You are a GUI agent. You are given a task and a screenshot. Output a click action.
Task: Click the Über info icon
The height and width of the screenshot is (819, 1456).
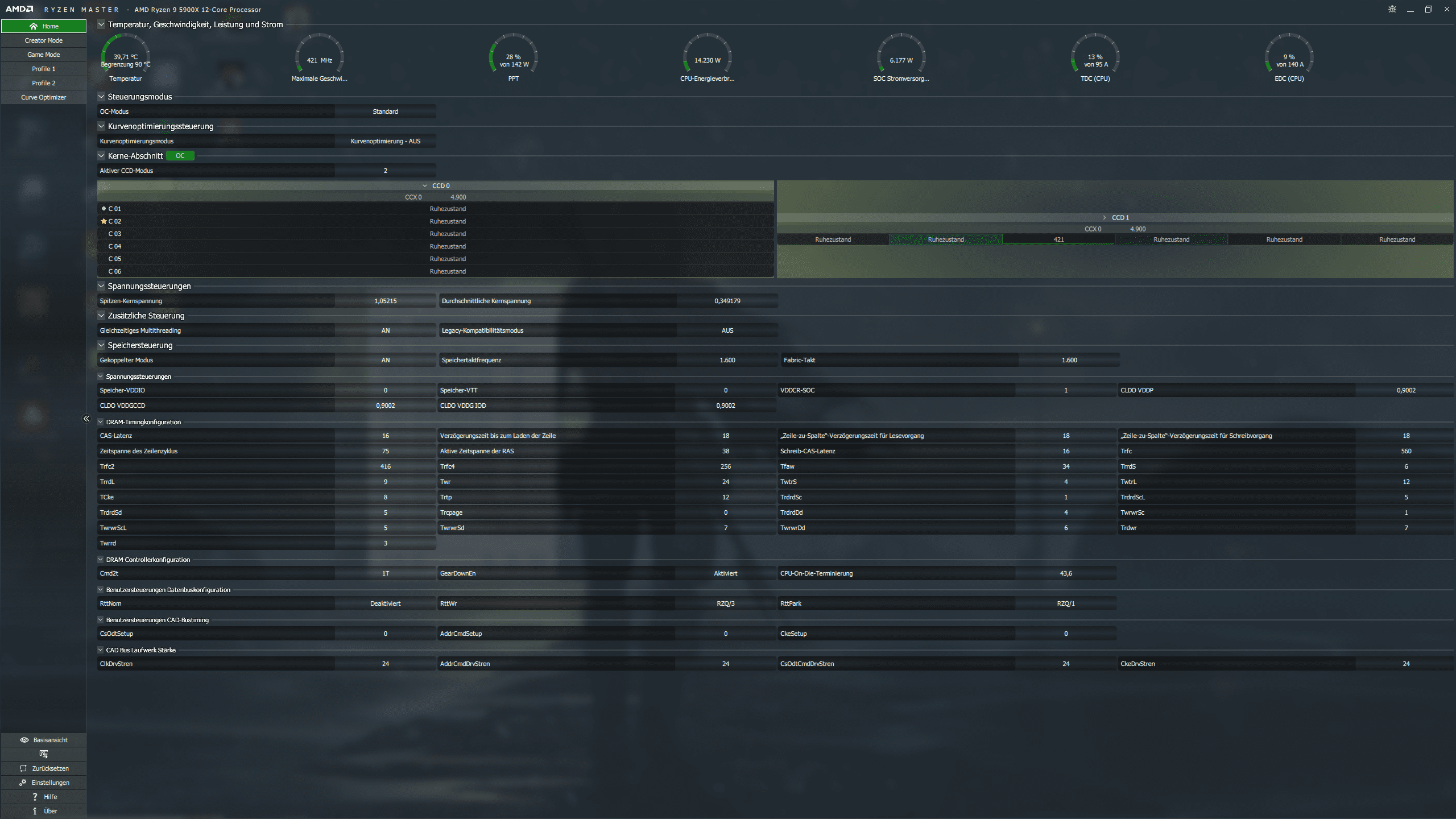click(35, 811)
